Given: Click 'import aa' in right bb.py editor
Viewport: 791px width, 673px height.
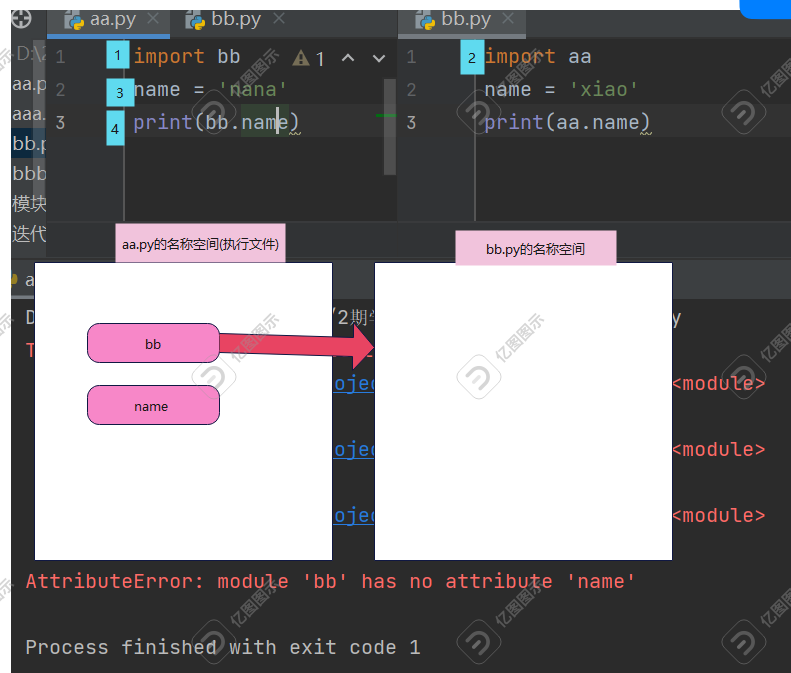Looking at the screenshot, I should click(x=537, y=57).
